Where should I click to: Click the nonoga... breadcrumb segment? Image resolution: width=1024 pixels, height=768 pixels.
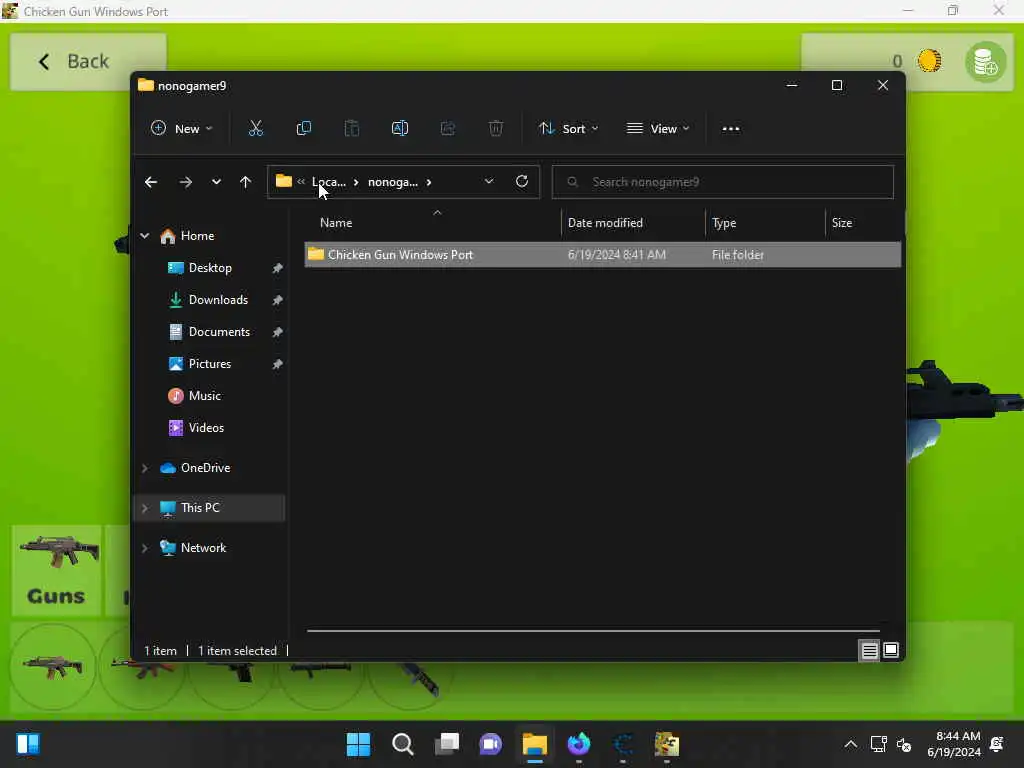tap(392, 182)
